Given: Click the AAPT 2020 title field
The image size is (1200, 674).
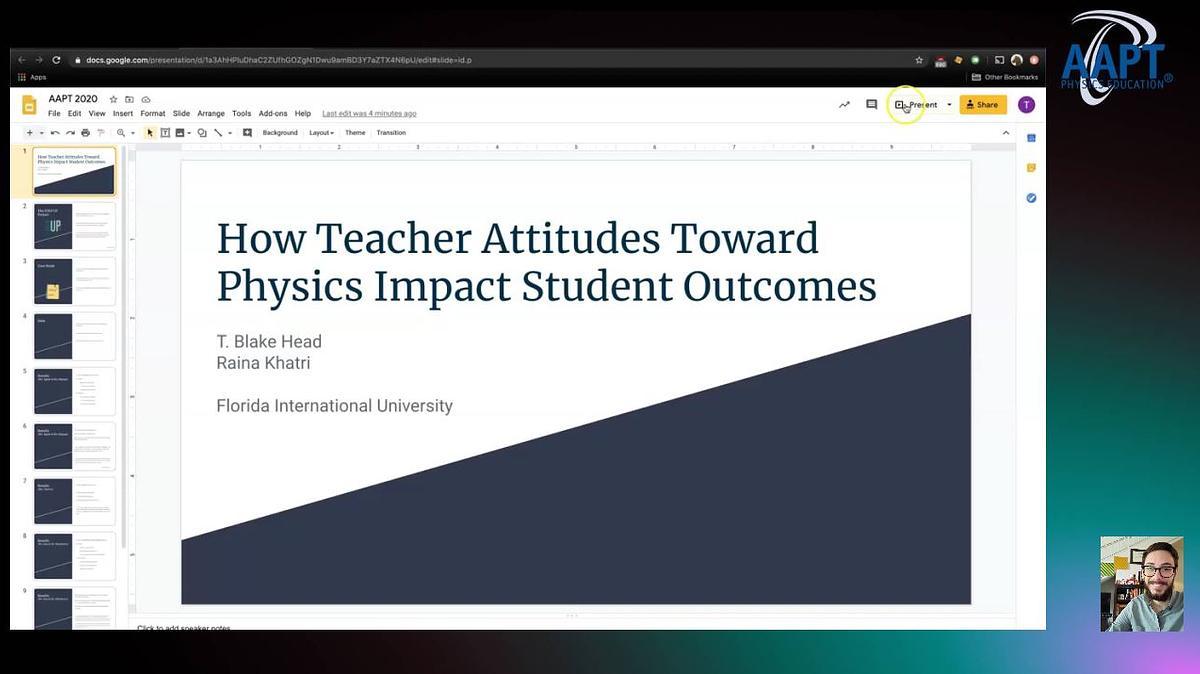Looking at the screenshot, I should (73, 100).
